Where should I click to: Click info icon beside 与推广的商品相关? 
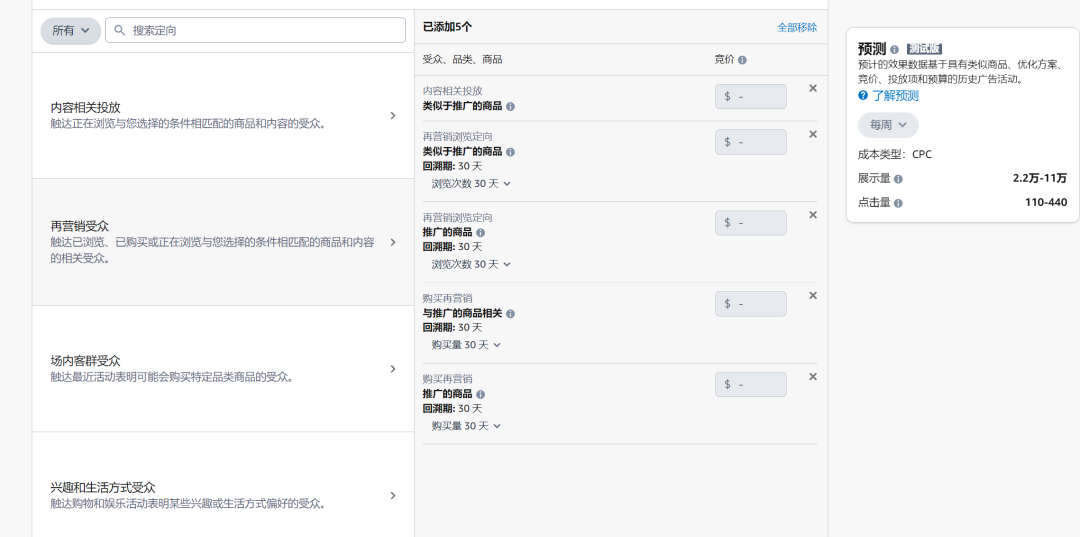(x=510, y=314)
